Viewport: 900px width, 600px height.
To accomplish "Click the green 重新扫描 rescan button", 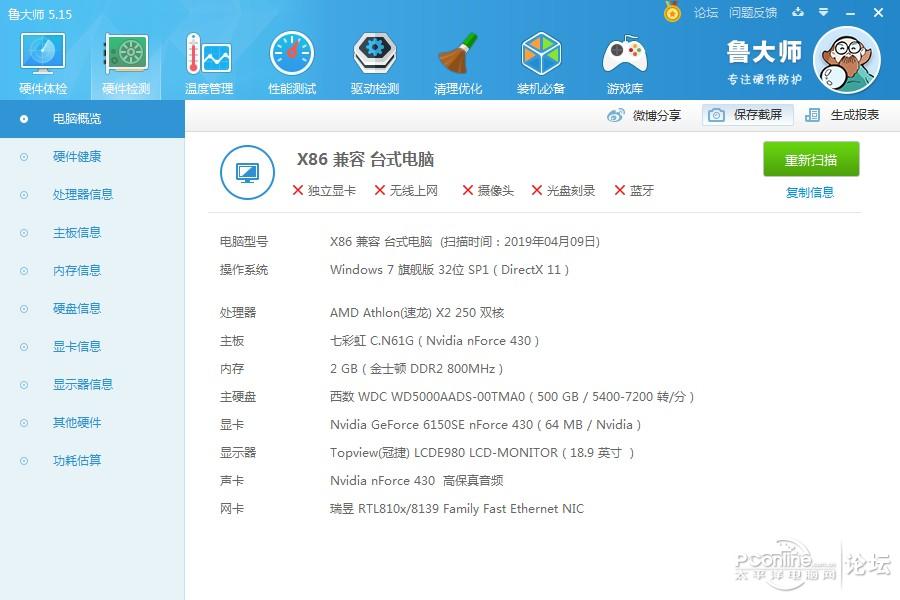I will [811, 159].
